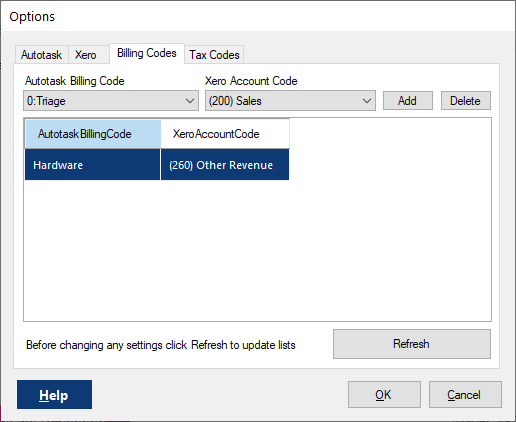Select the Hardware row cell
The width and height of the screenshot is (516, 422).
[92, 165]
